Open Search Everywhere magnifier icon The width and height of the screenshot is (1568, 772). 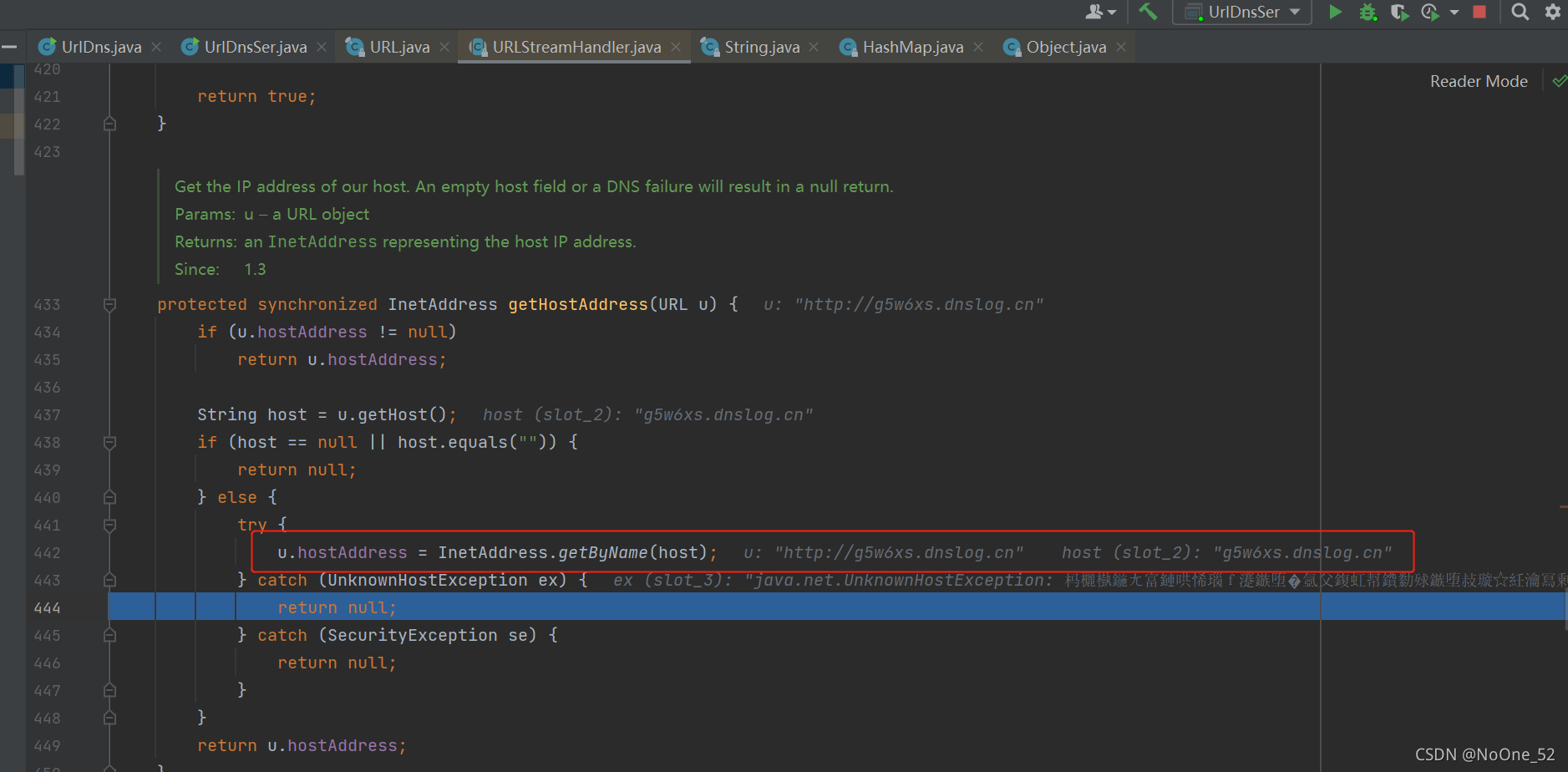click(1520, 12)
